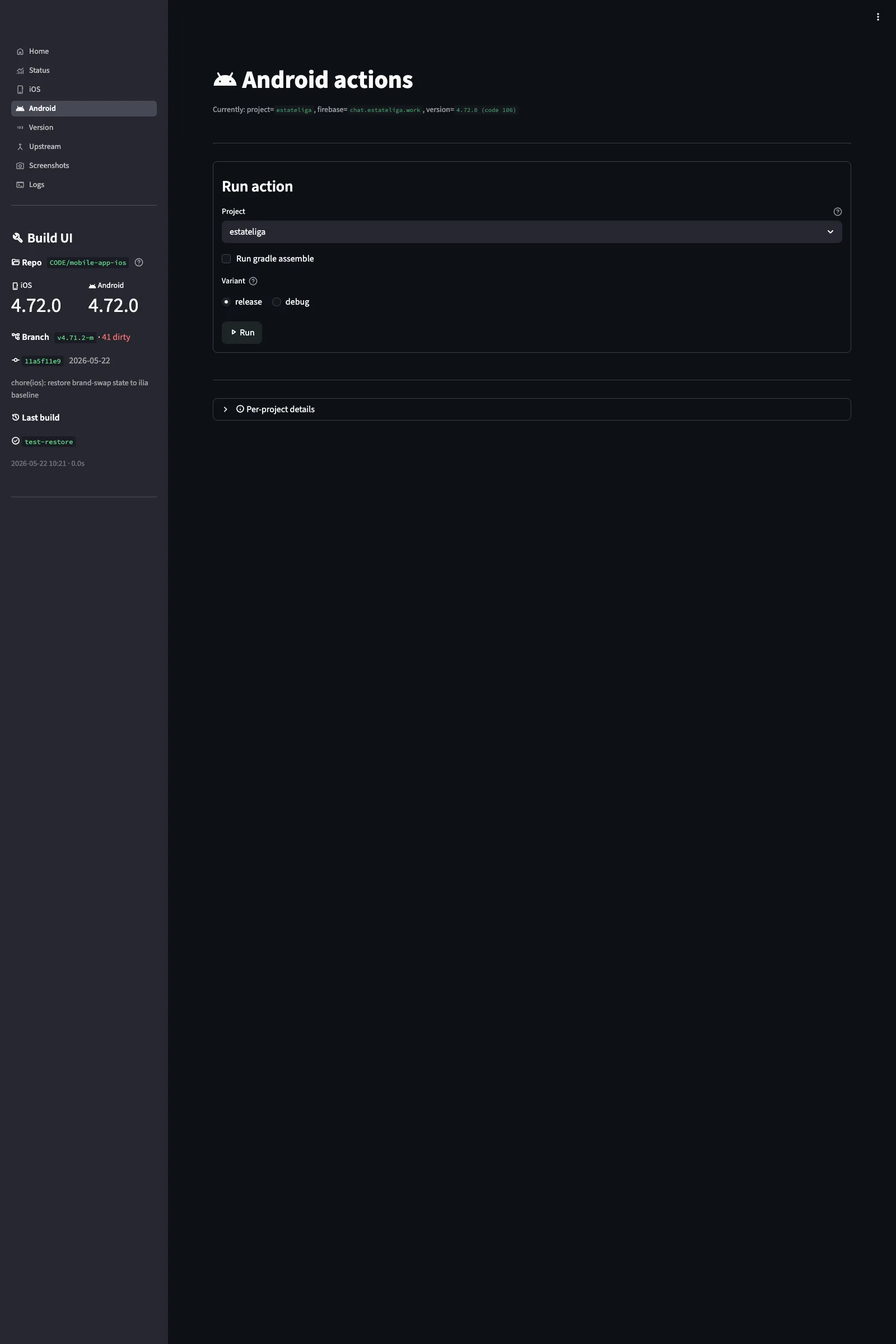Click the iOS phone icon in navigation

pos(20,89)
